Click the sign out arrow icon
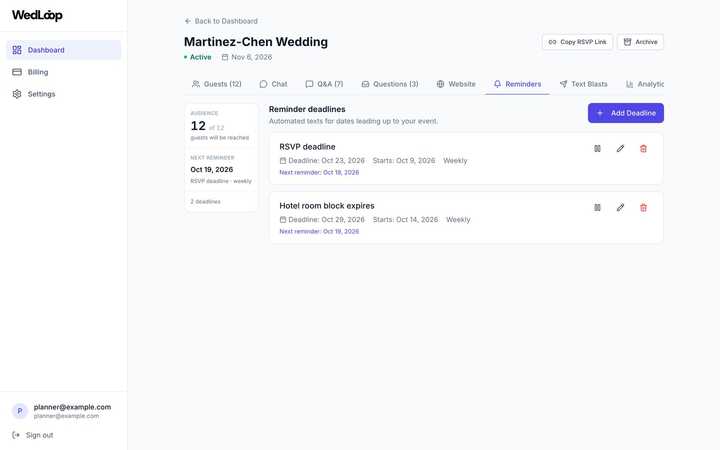This screenshot has height=450, width=720. click(16, 435)
